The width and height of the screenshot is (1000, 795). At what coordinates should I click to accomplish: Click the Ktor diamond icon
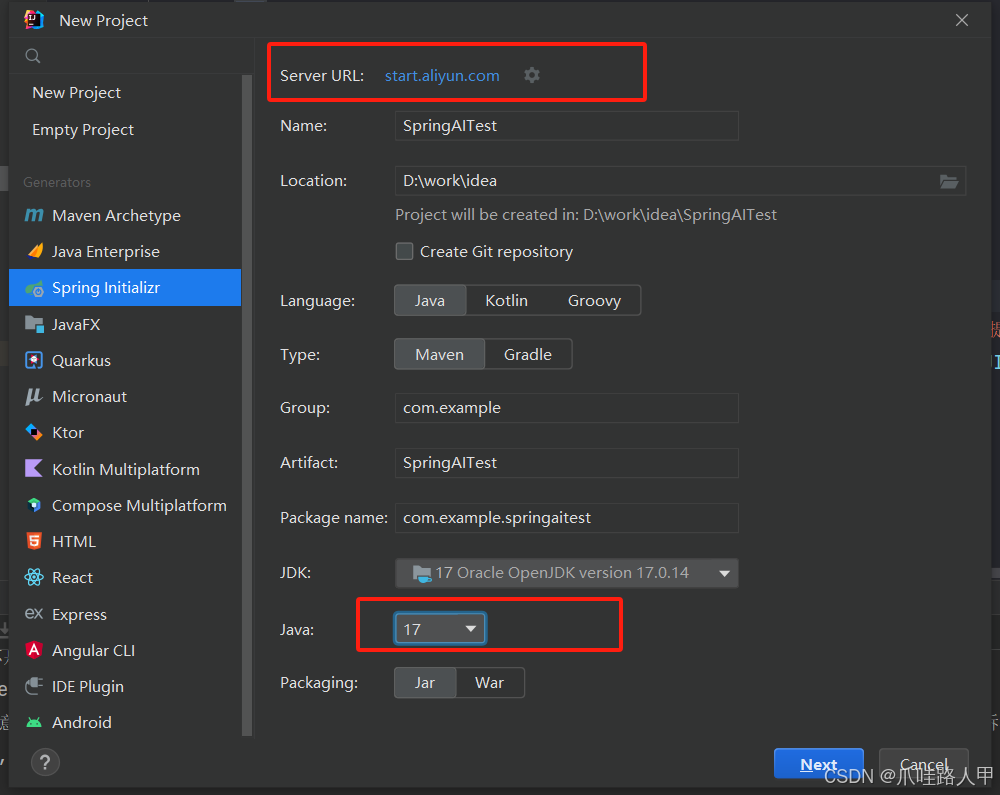34,432
